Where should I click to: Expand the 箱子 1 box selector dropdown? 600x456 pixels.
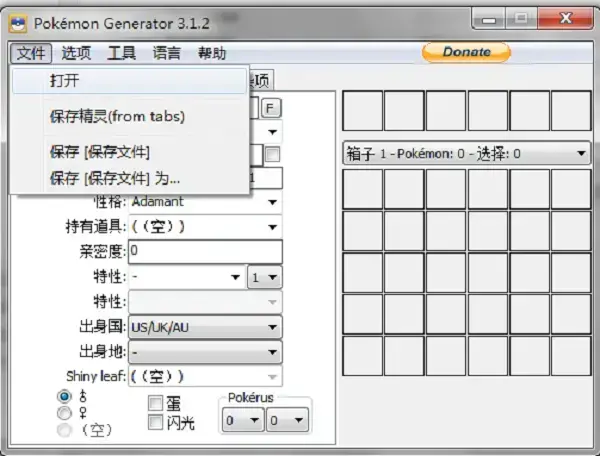[x=466, y=153]
